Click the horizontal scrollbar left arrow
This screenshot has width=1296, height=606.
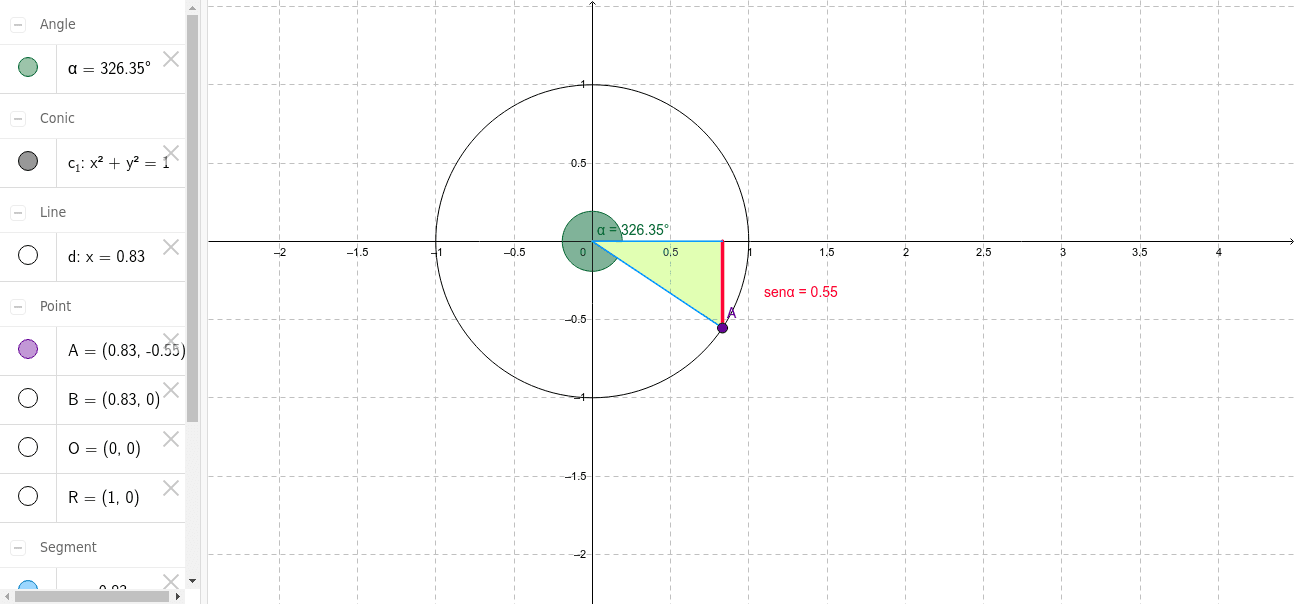[6, 596]
